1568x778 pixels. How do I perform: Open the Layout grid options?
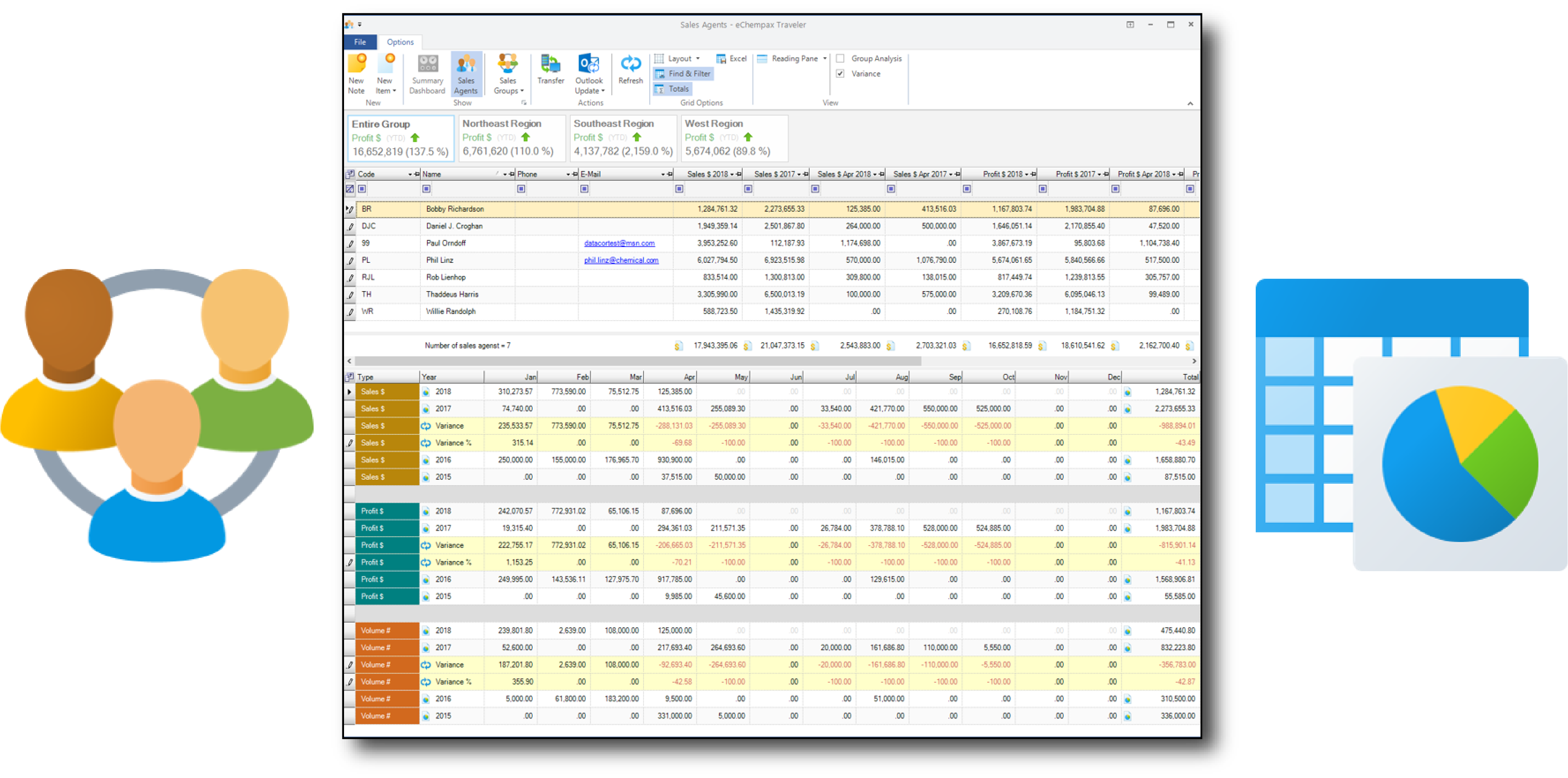[x=677, y=59]
